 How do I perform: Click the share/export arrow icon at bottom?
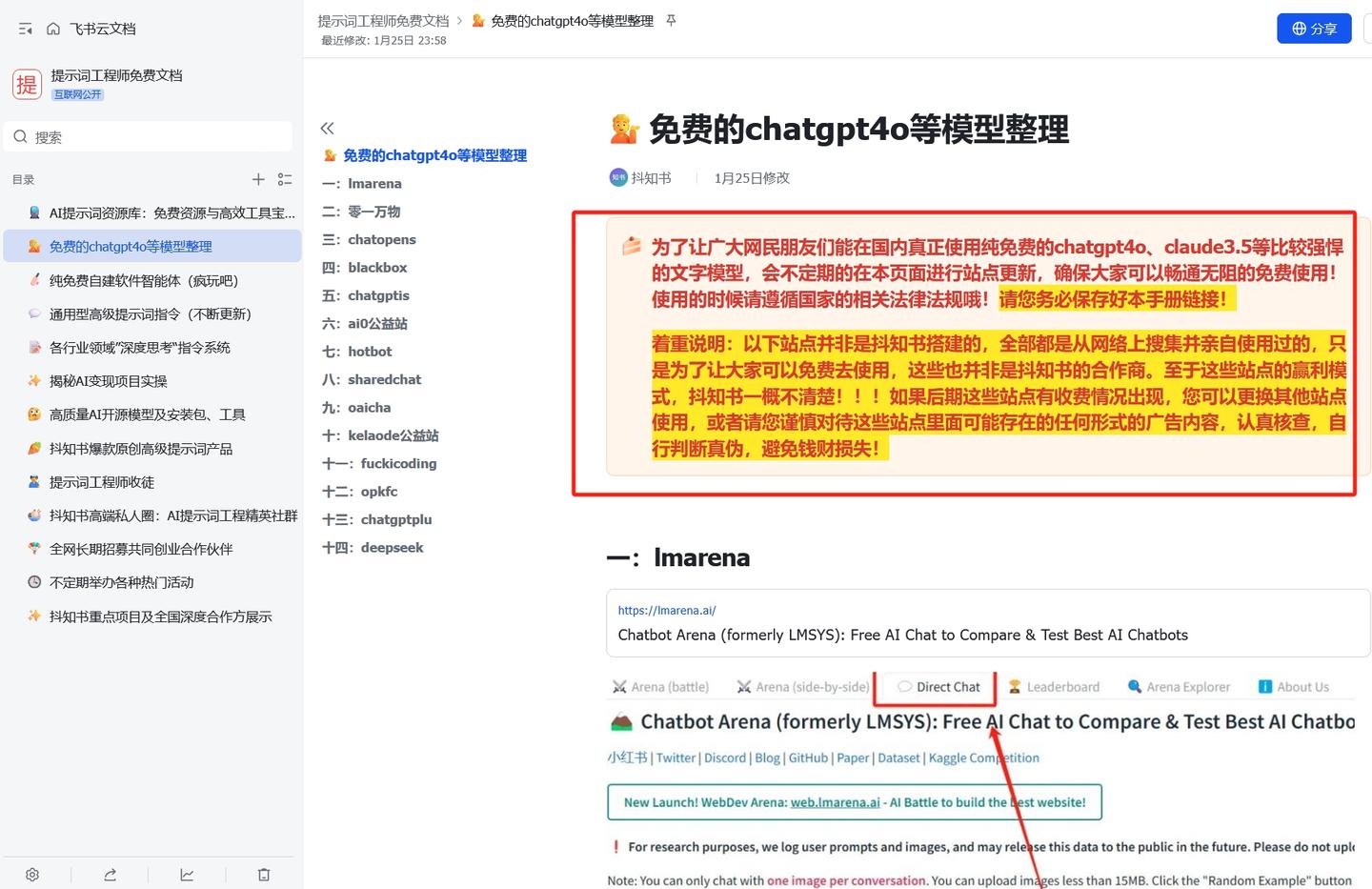pyautogui.click(x=110, y=874)
